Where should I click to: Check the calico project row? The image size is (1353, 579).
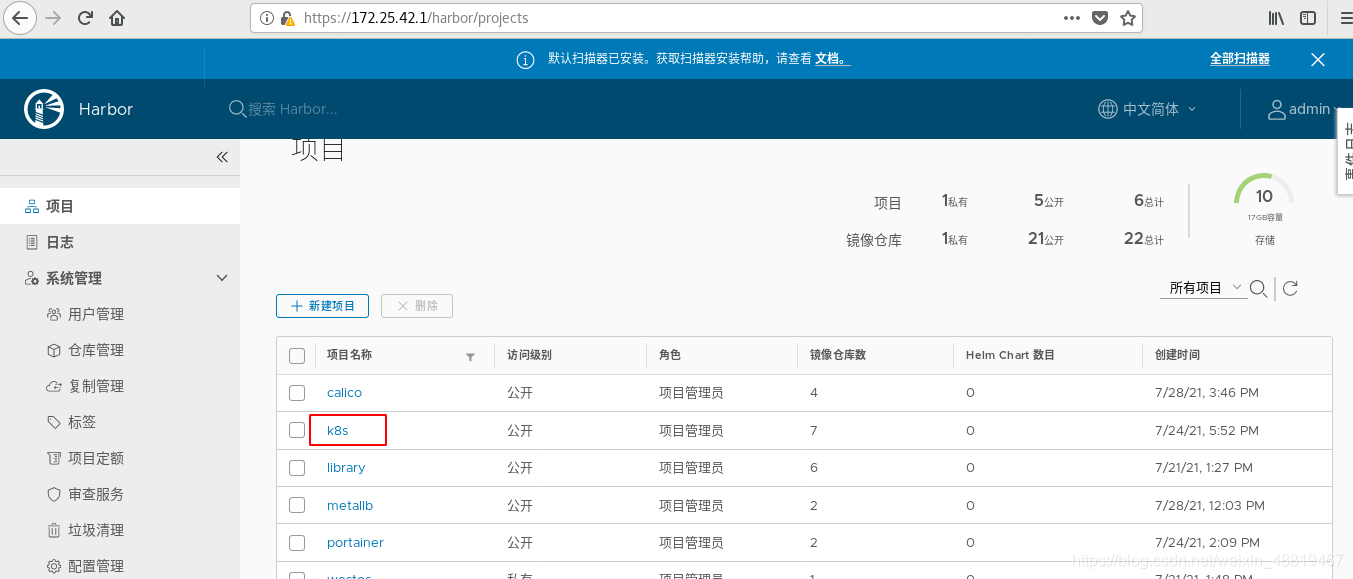(297, 393)
